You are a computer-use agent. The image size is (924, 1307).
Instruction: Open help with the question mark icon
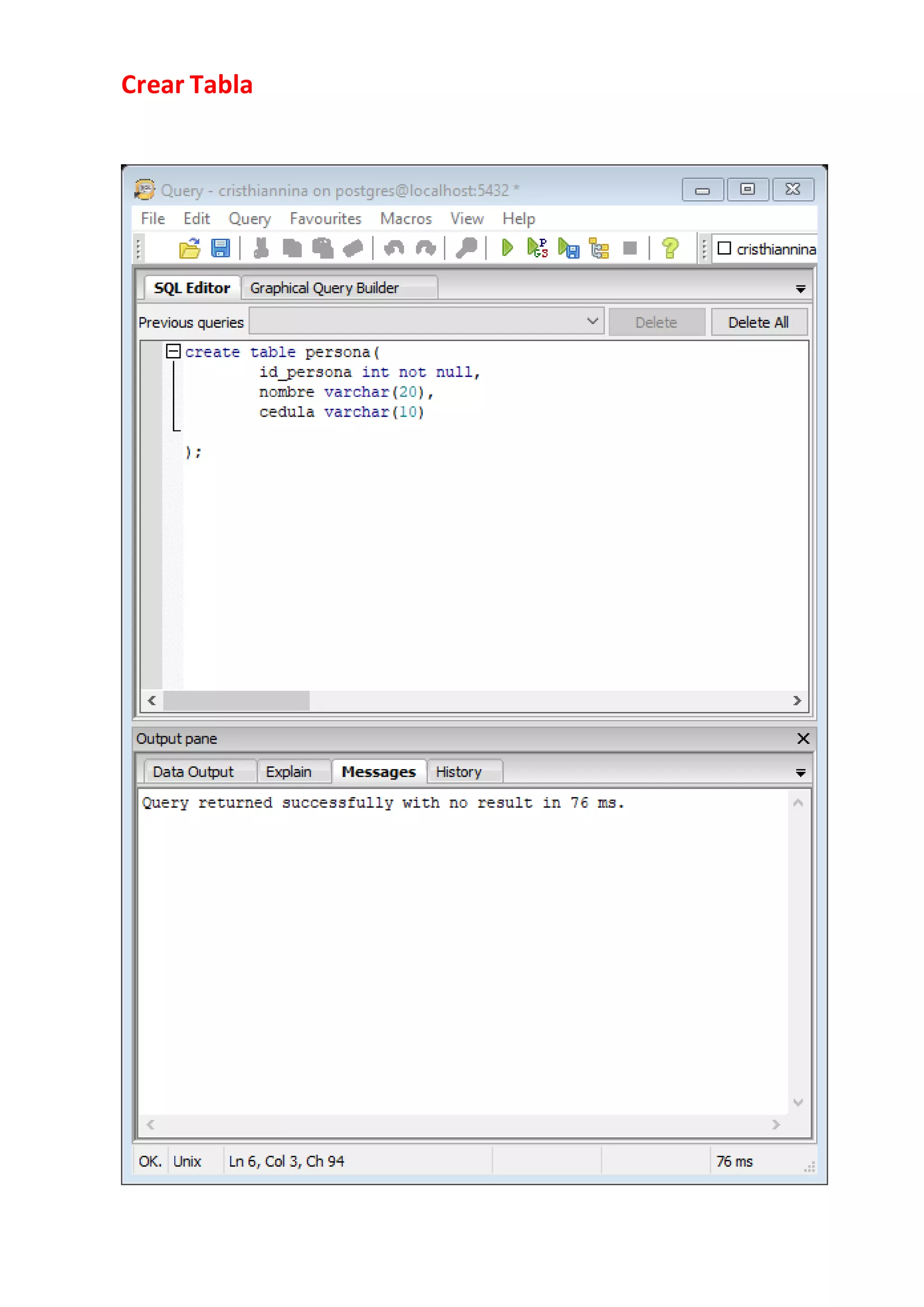click(670, 248)
